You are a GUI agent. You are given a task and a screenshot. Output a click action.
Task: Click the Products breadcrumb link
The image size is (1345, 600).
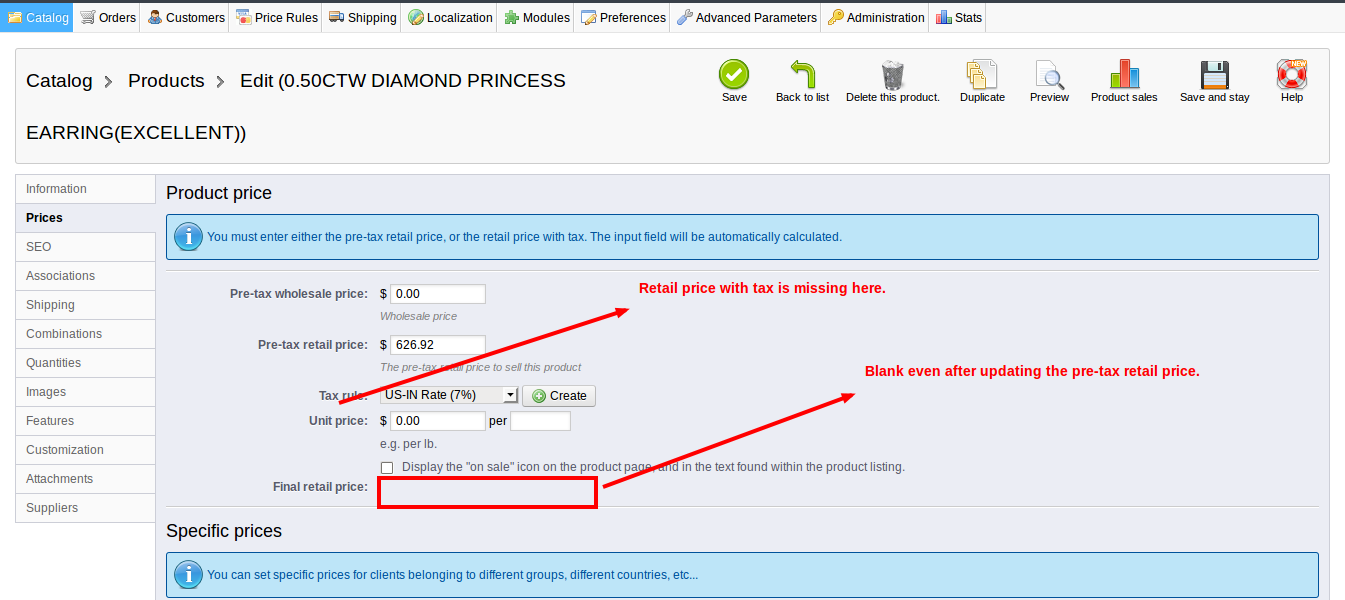(166, 81)
